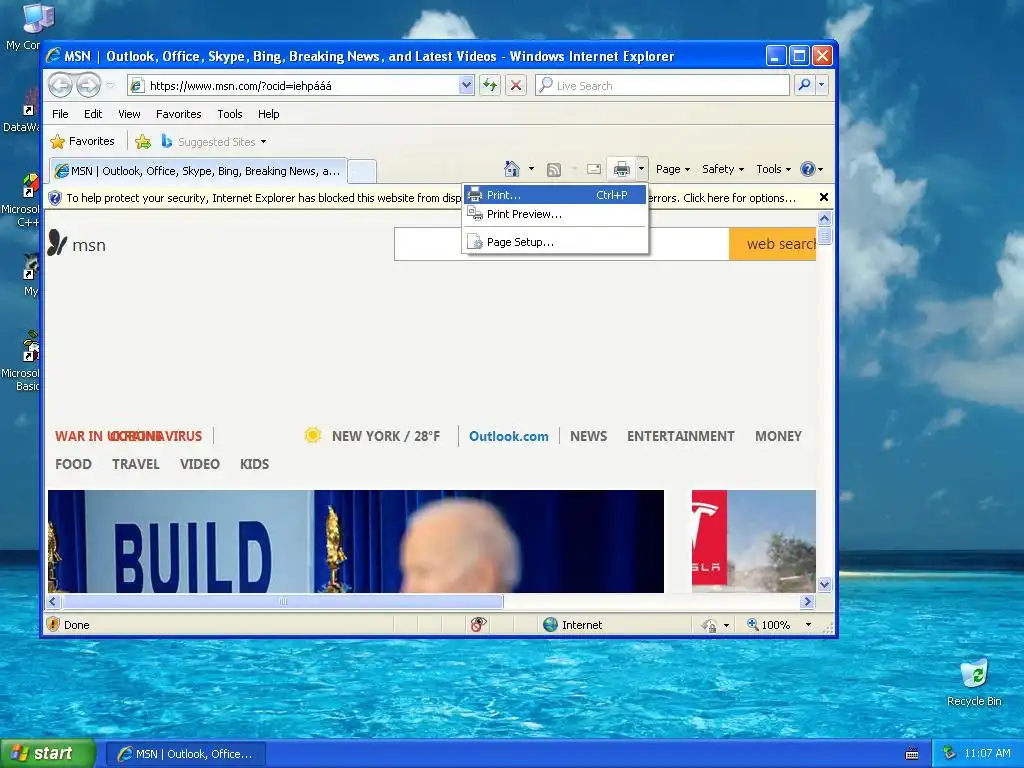Open the File menu
The width and height of the screenshot is (1024, 768).
[60, 114]
